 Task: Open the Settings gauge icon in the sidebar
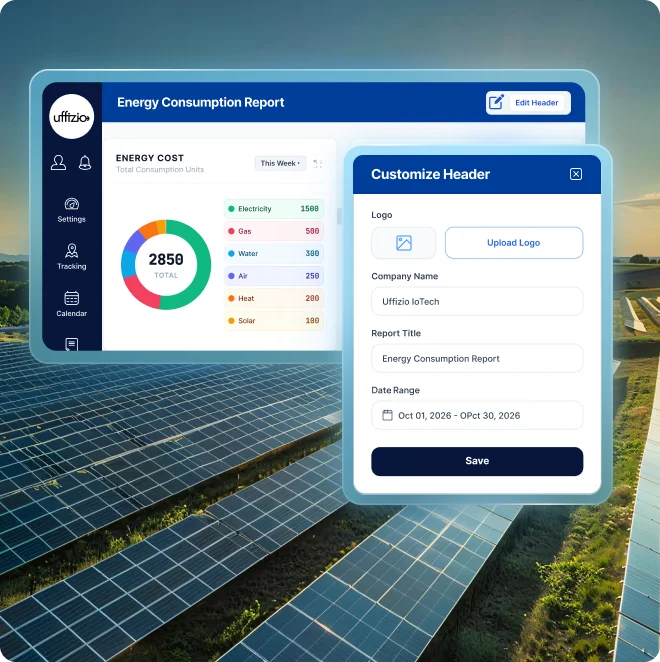click(71, 204)
